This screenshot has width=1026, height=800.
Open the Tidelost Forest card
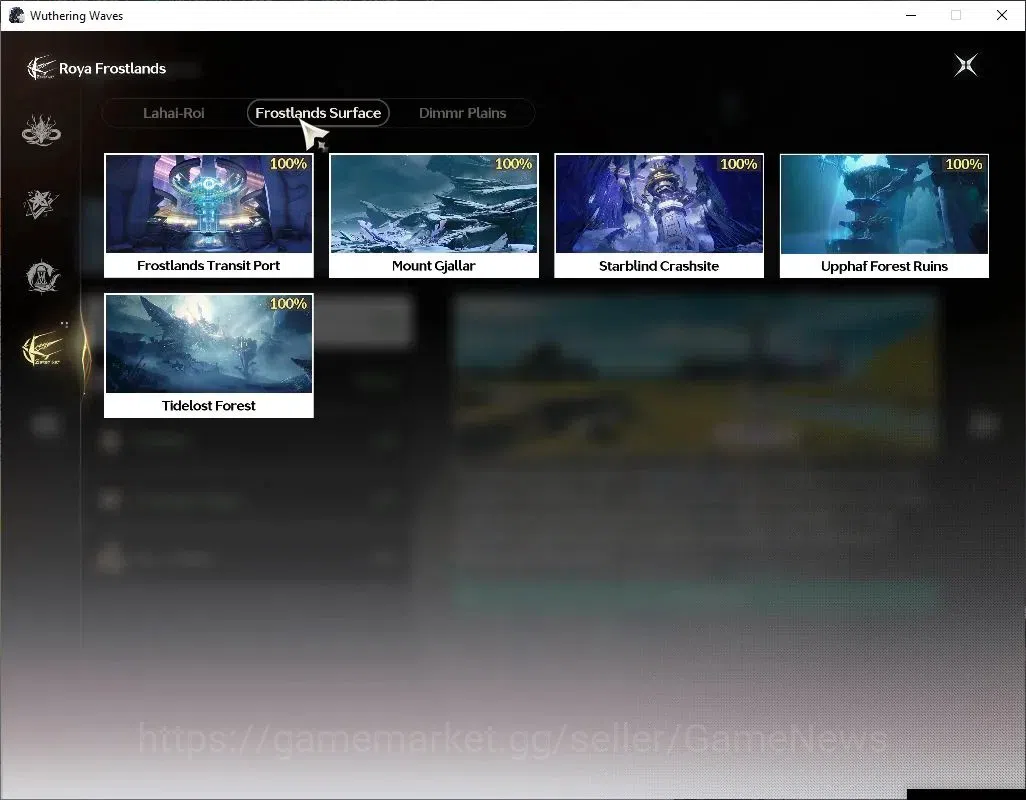(x=209, y=355)
